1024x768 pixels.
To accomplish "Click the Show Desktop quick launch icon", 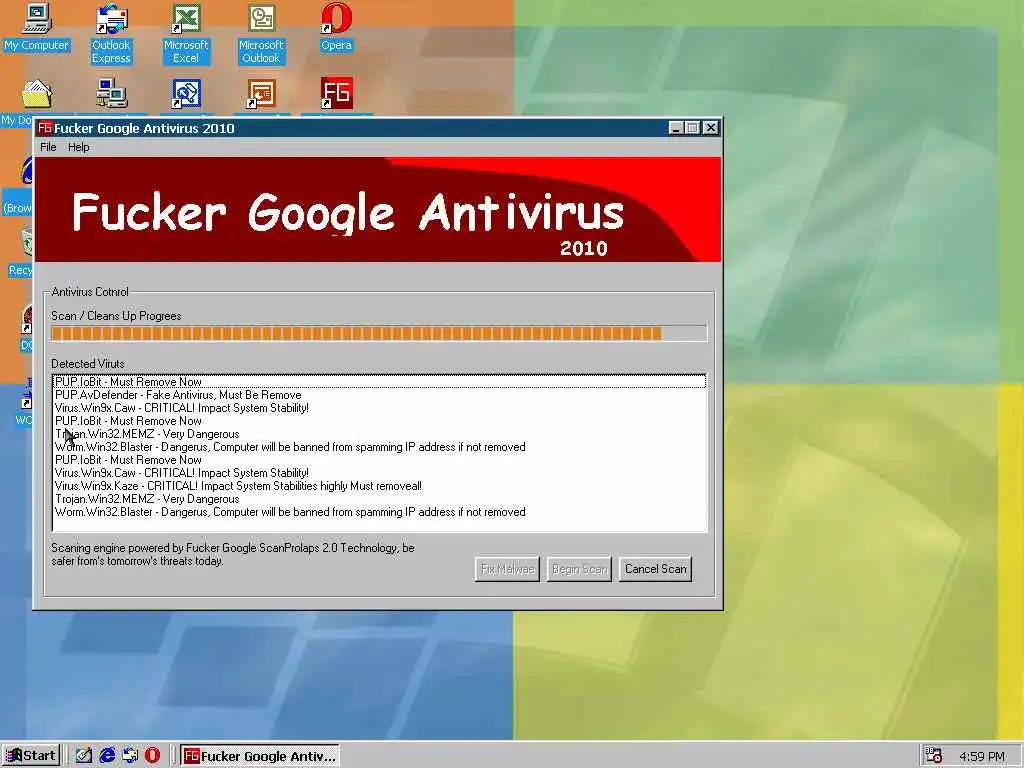I will (84, 756).
